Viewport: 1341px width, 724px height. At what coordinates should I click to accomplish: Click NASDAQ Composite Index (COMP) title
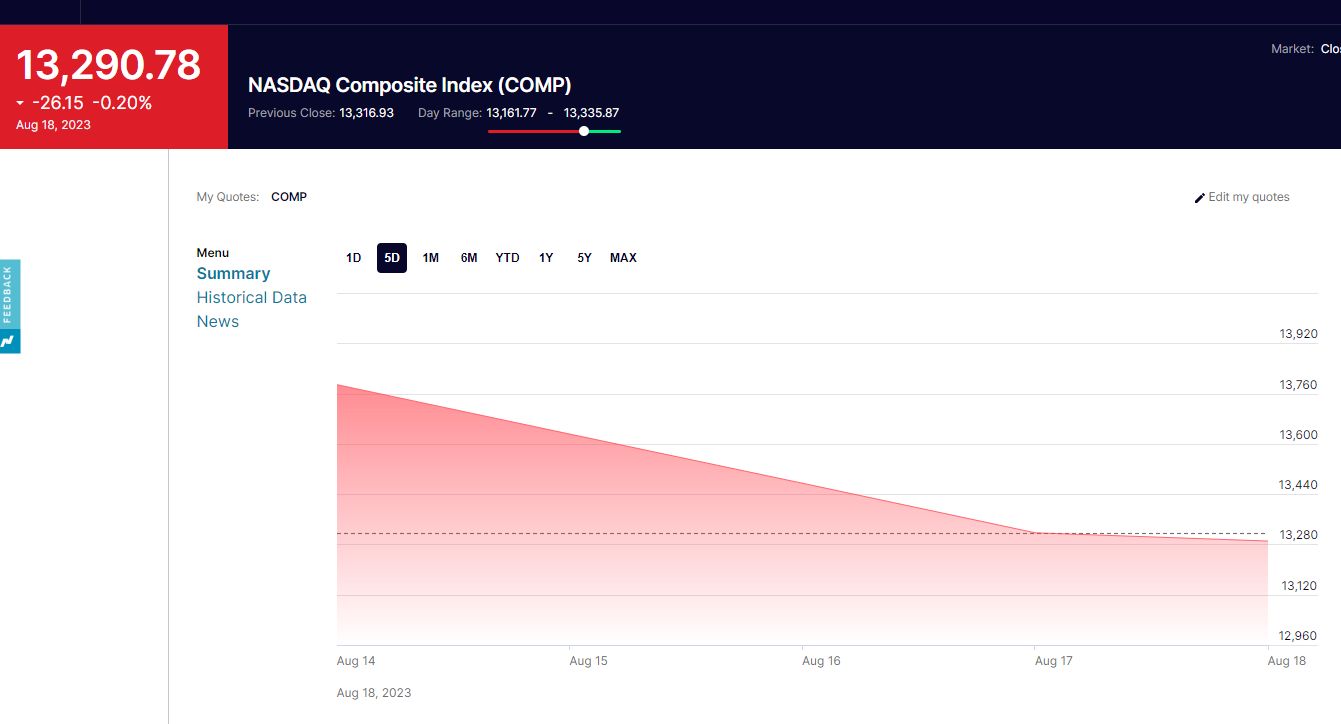[x=410, y=85]
